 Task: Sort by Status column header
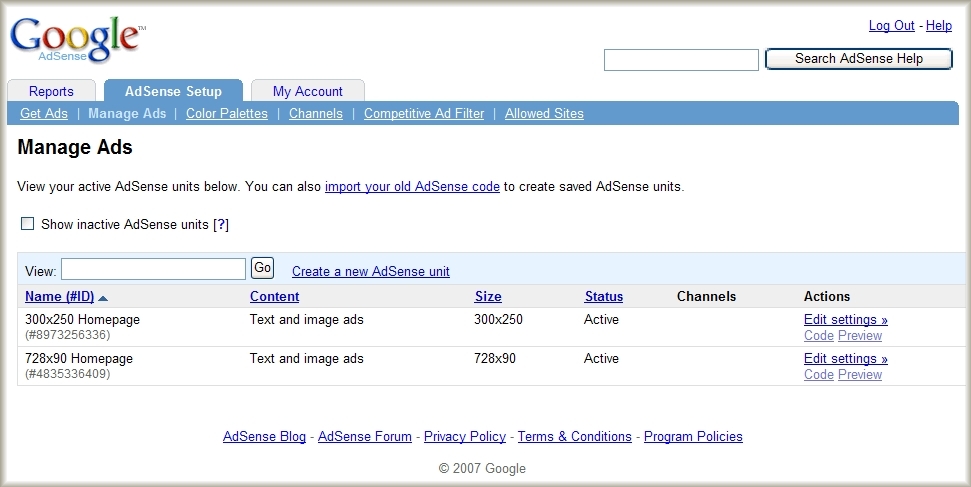click(604, 296)
